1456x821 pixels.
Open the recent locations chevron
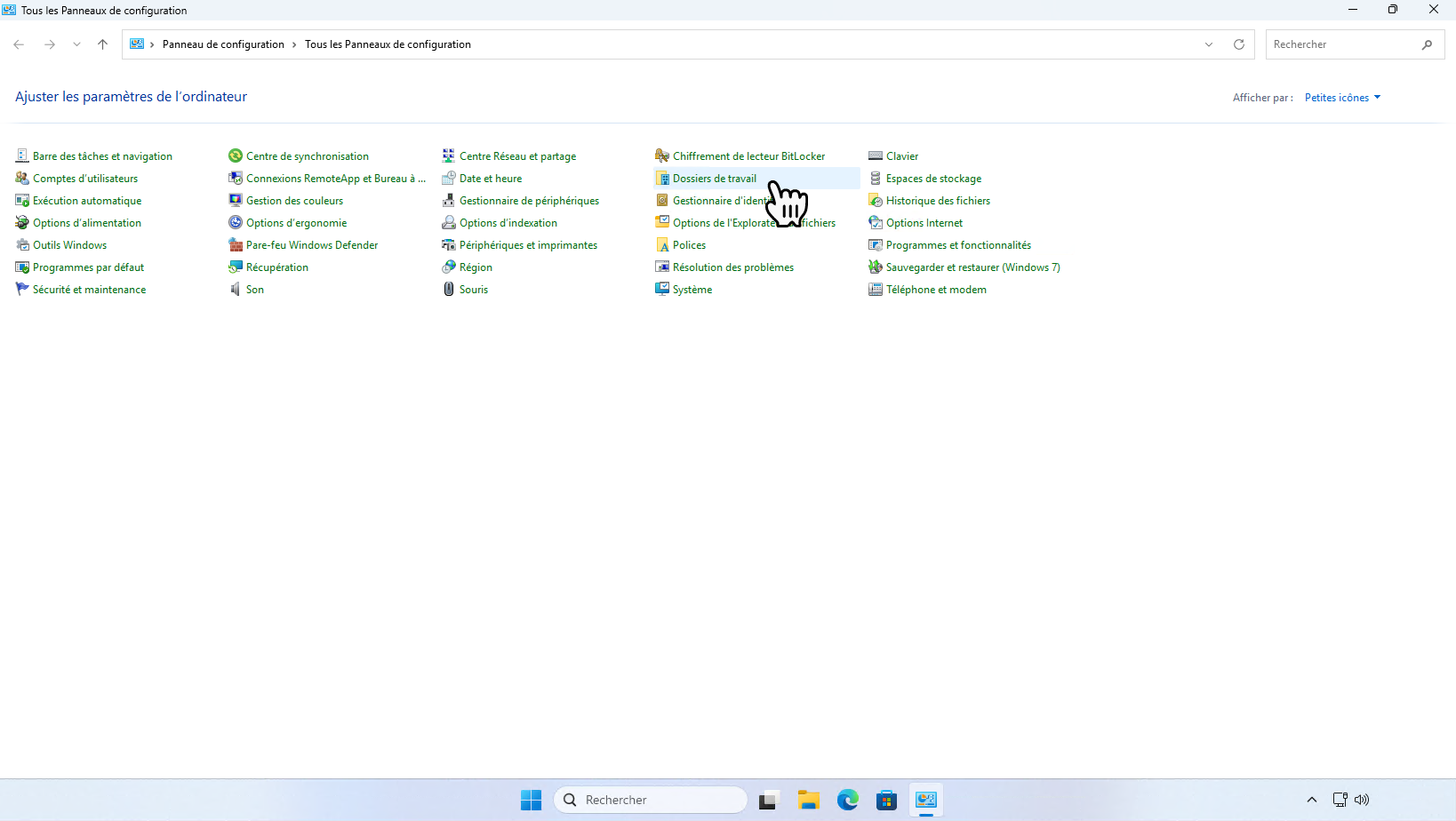[76, 44]
